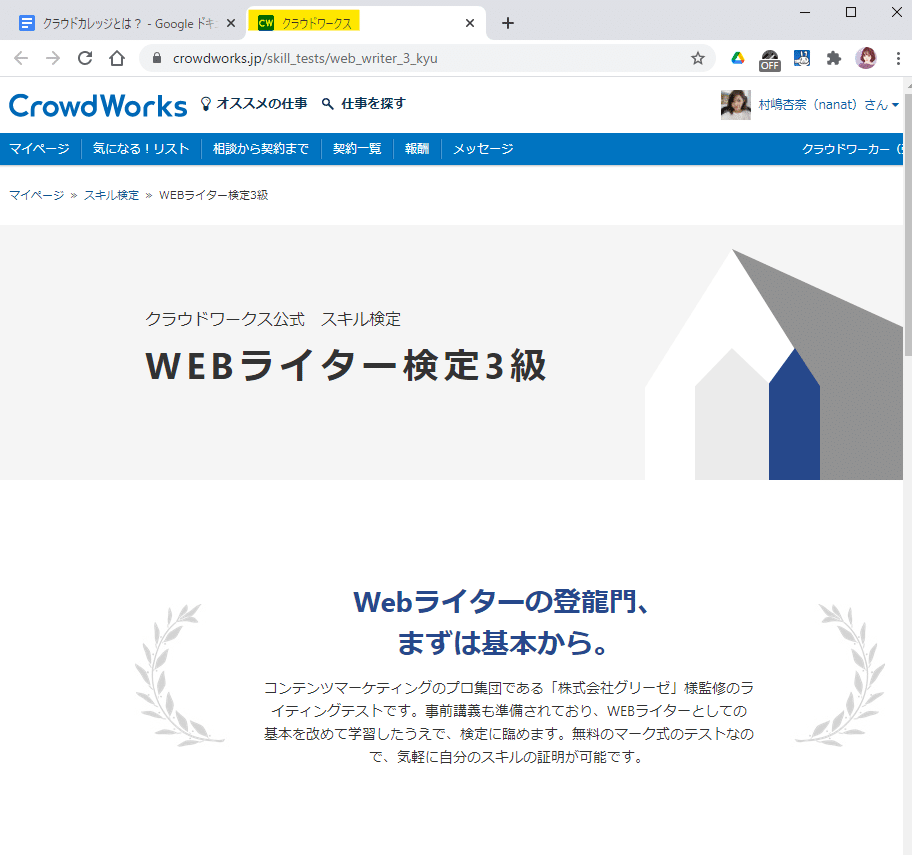Image resolution: width=912 pixels, height=855 pixels.
Task: Go back to the previous page
Action: point(20,59)
